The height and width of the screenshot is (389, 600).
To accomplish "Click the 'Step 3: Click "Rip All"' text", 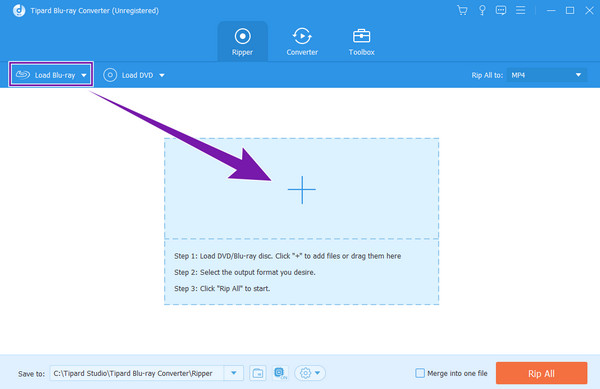I will point(222,289).
